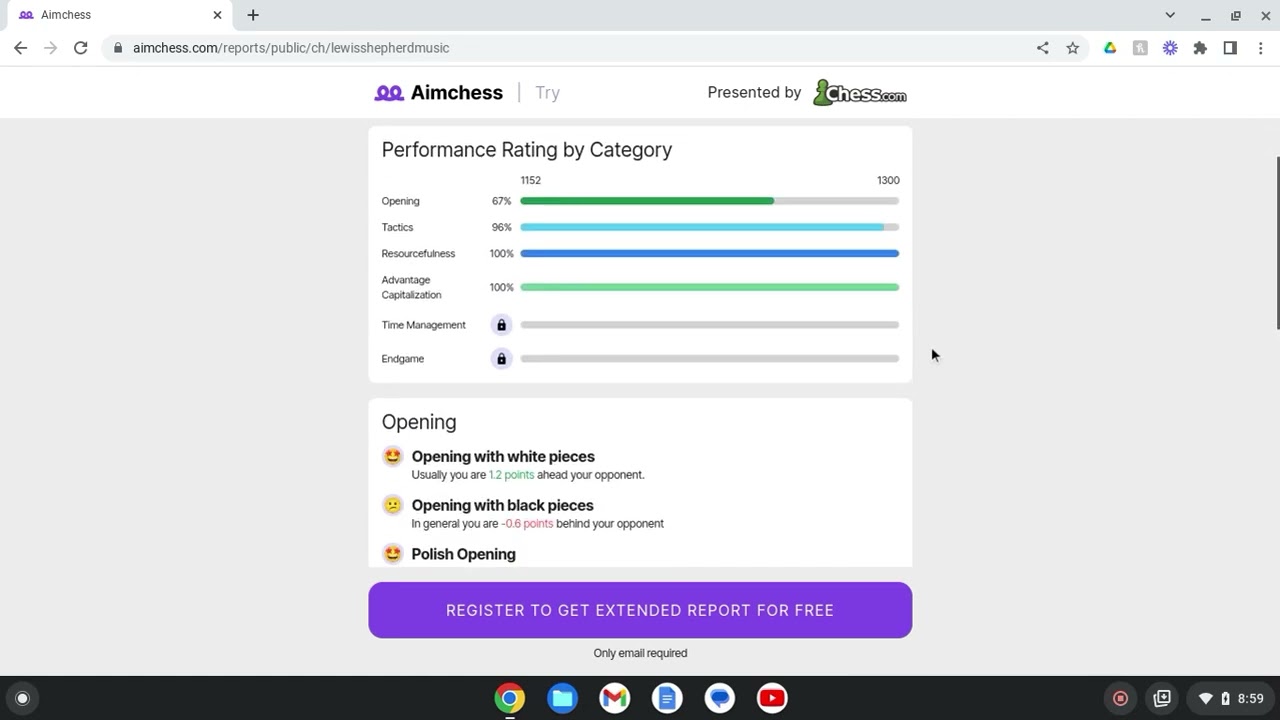This screenshot has height=720, width=1280.
Task: Open Files app from the shelf
Action: [x=562, y=698]
